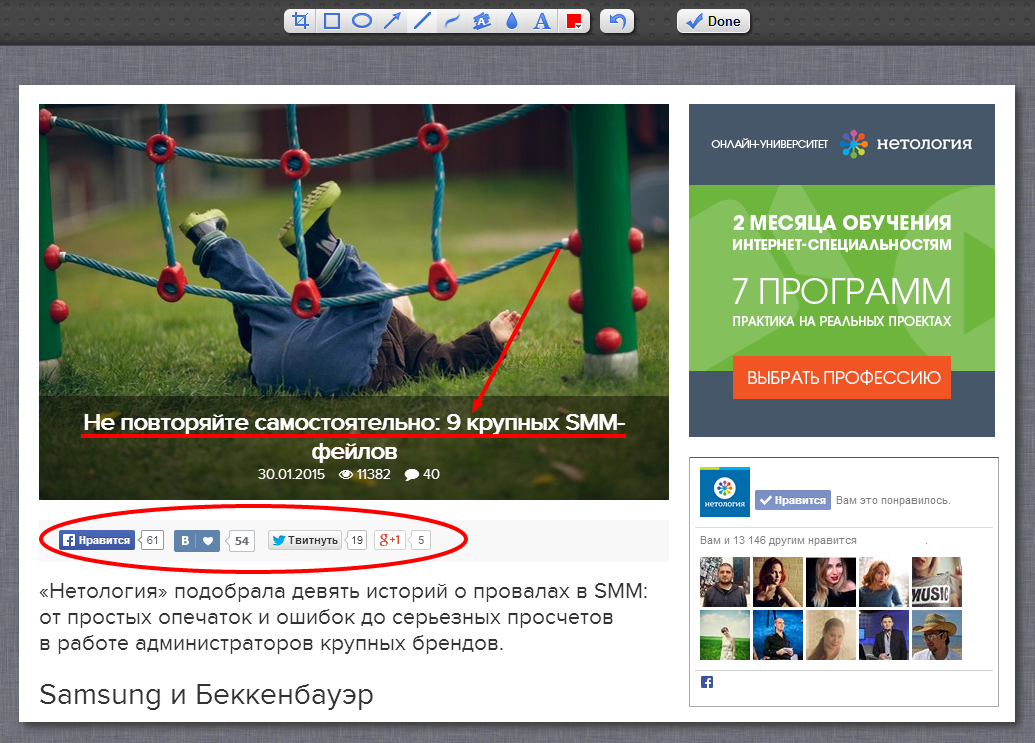
Task: Click the Done button
Action: tap(712, 20)
